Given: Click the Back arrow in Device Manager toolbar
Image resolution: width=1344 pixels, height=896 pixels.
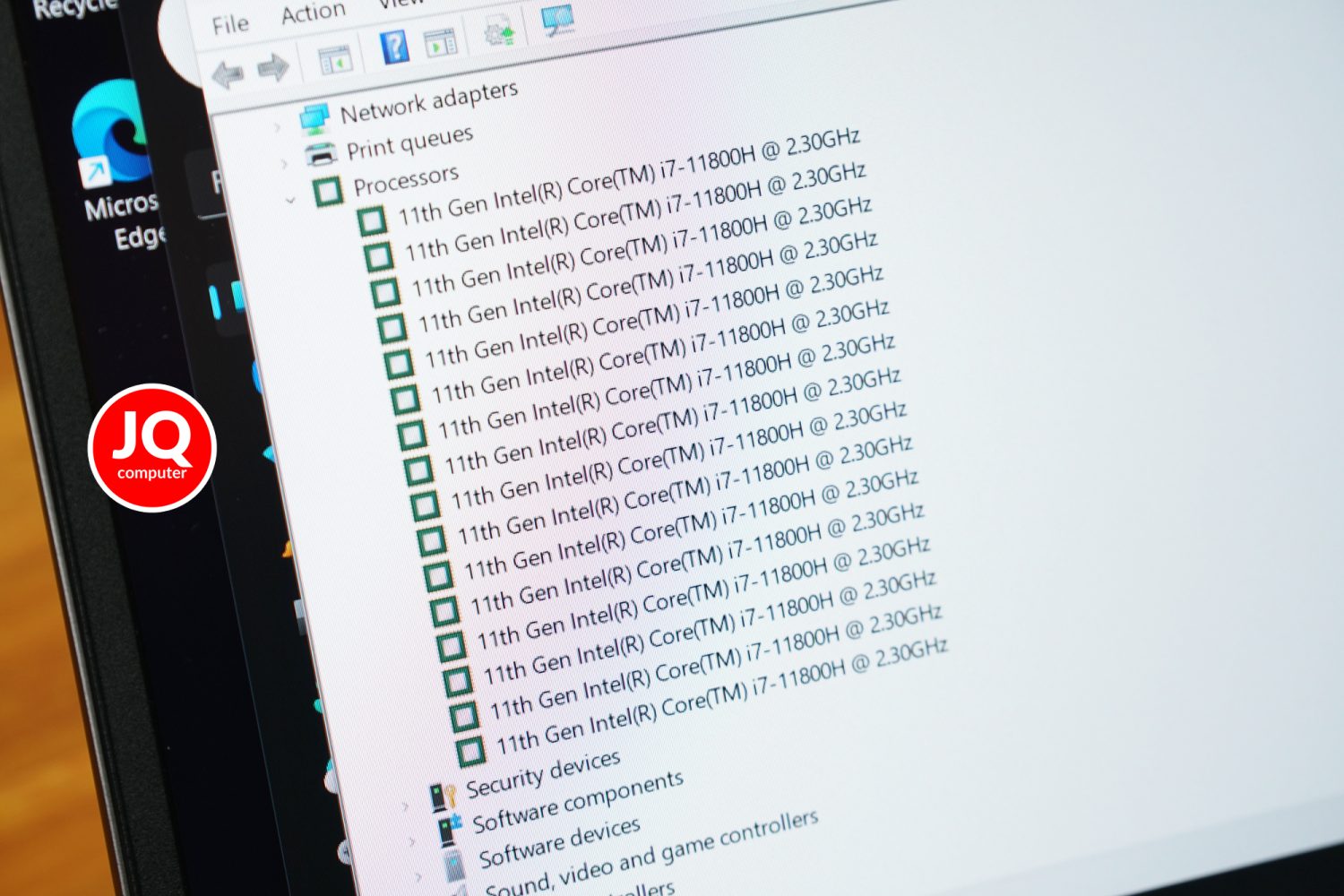Looking at the screenshot, I should (x=228, y=74).
